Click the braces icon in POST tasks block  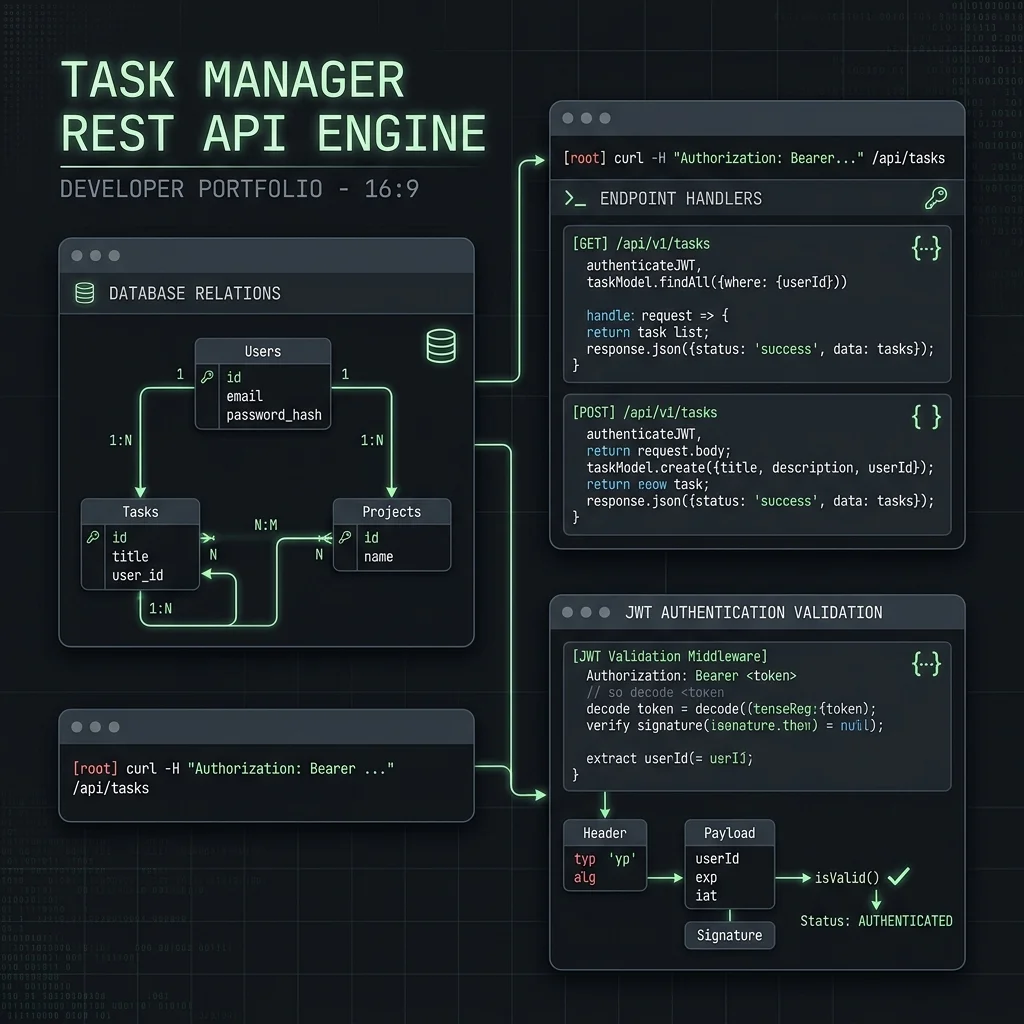click(x=926, y=417)
